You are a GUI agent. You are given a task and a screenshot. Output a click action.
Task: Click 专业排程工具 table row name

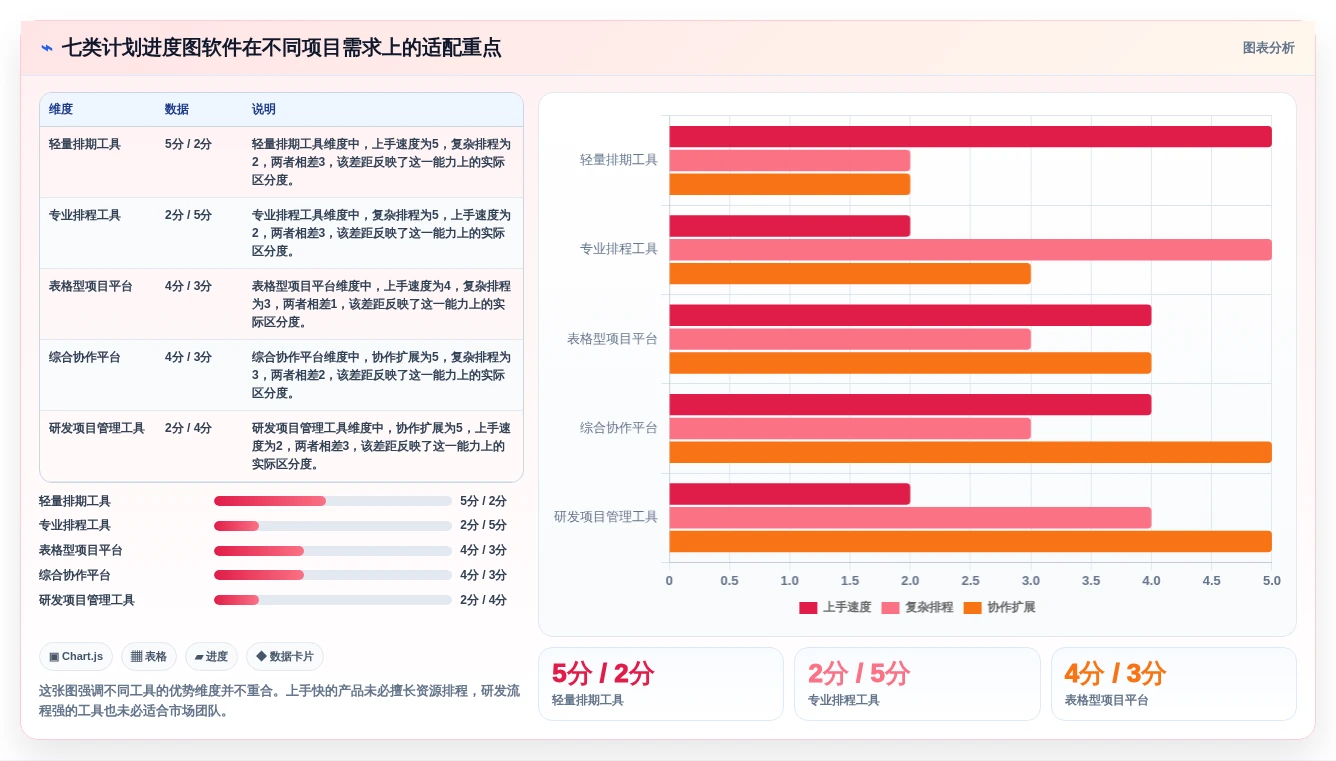85,215
